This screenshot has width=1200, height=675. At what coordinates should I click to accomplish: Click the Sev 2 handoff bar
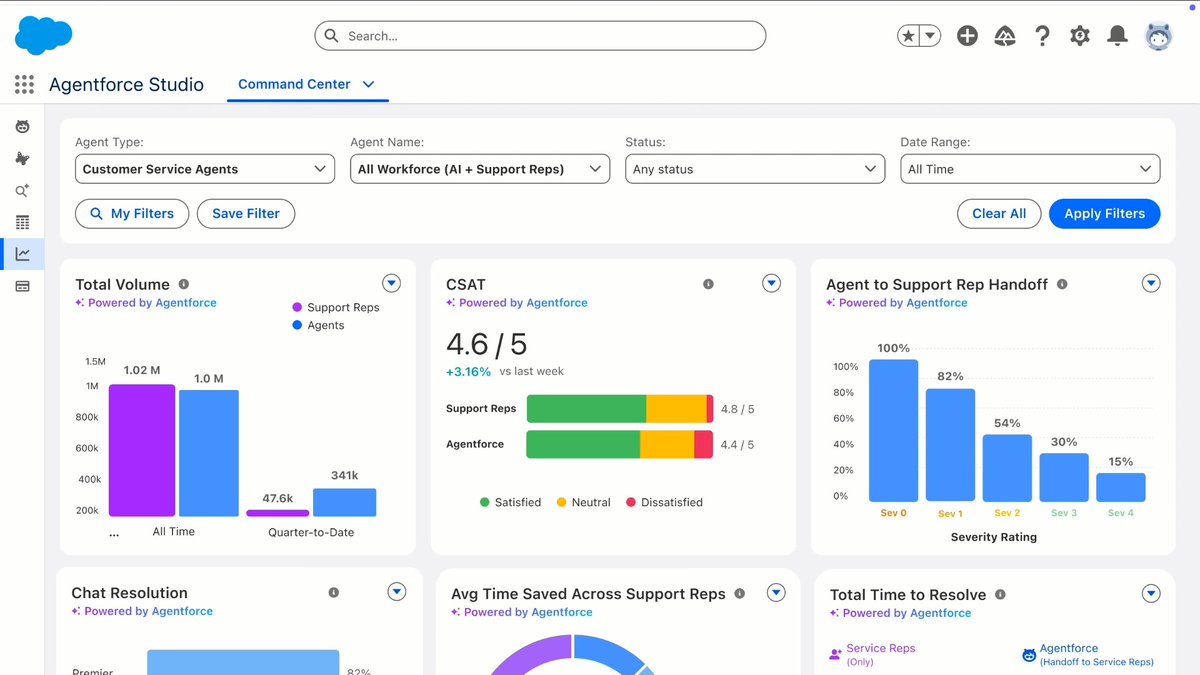pos(1007,467)
